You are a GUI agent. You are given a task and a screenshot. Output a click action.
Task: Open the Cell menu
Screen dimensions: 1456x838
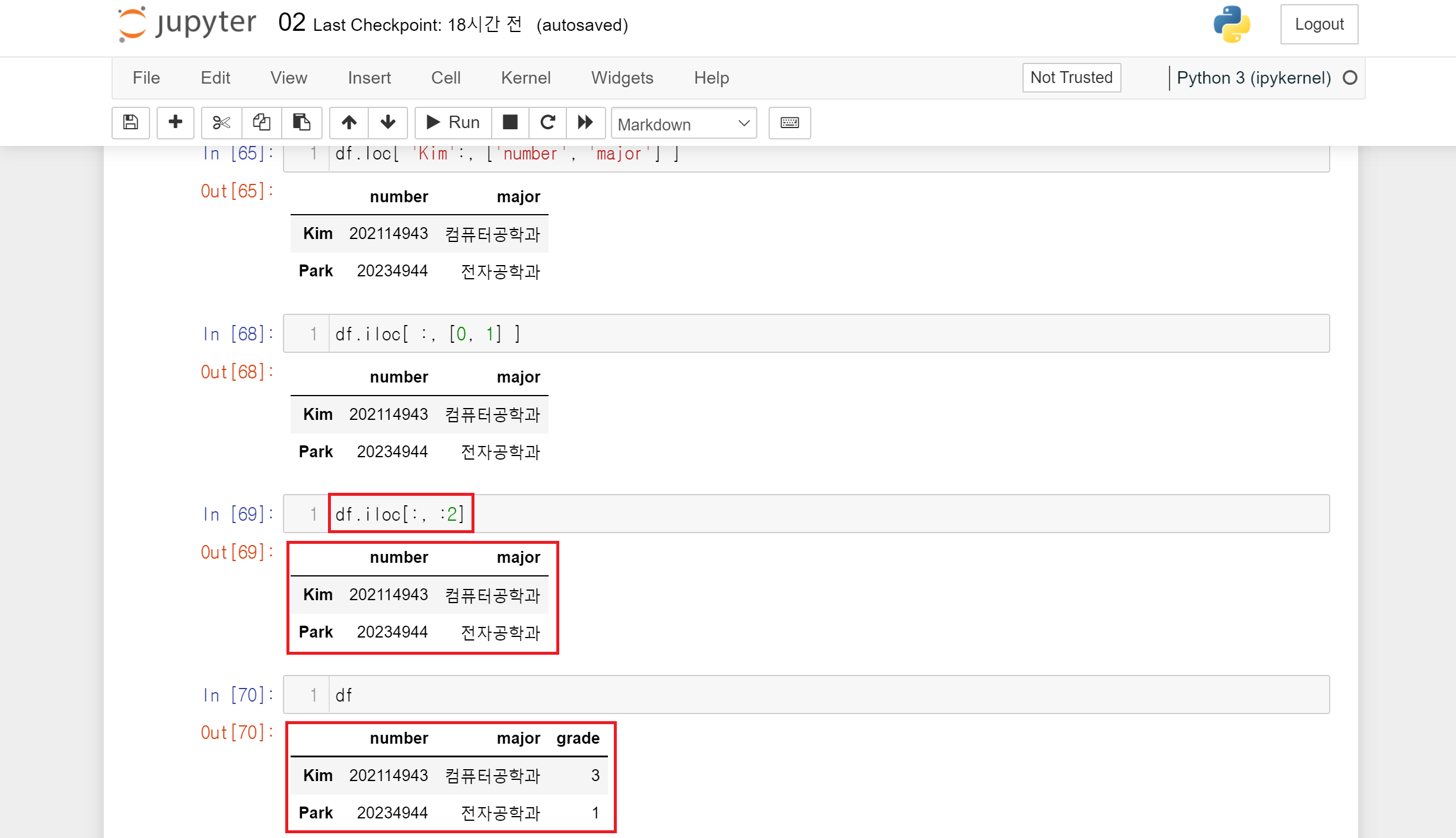click(445, 78)
